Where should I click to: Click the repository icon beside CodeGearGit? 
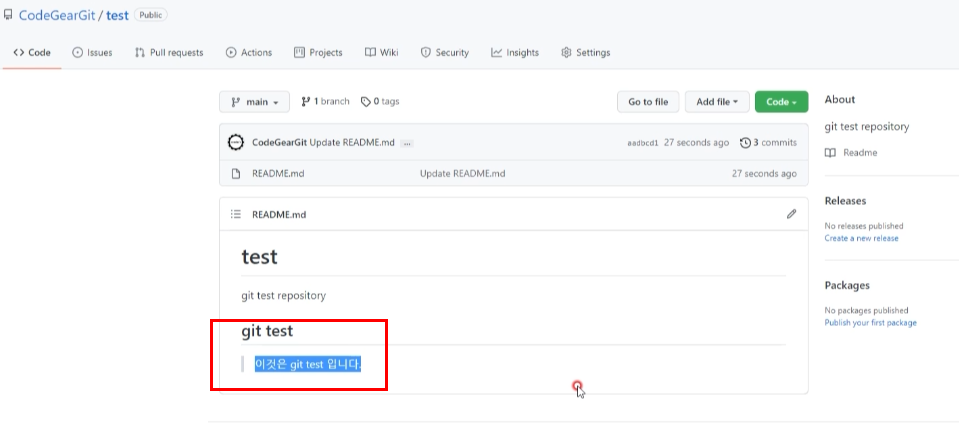pyautogui.click(x=8, y=15)
